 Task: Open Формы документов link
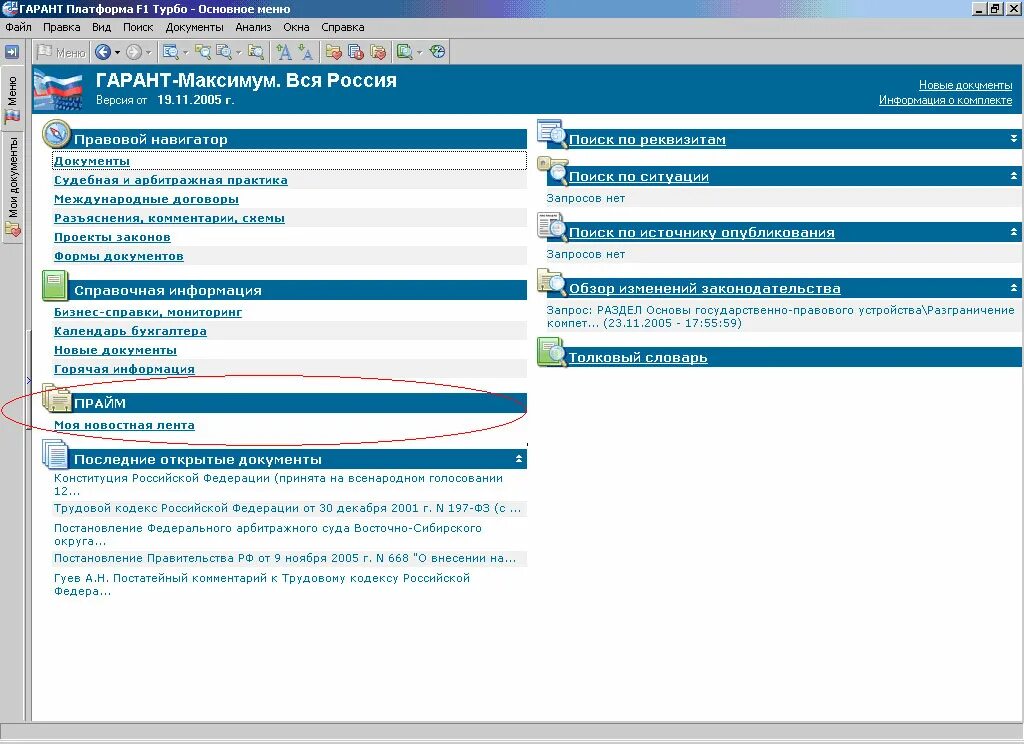tap(118, 256)
